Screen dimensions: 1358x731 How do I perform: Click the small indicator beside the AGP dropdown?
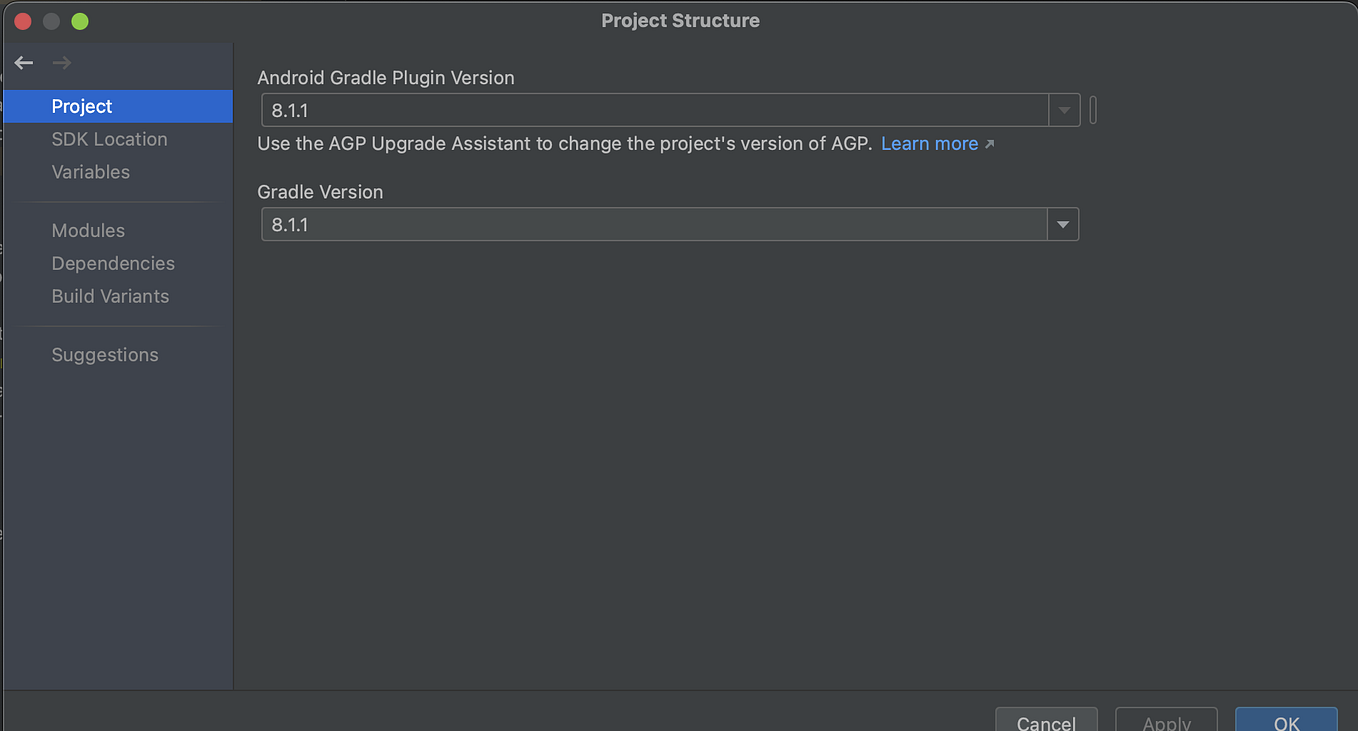pos(1092,110)
